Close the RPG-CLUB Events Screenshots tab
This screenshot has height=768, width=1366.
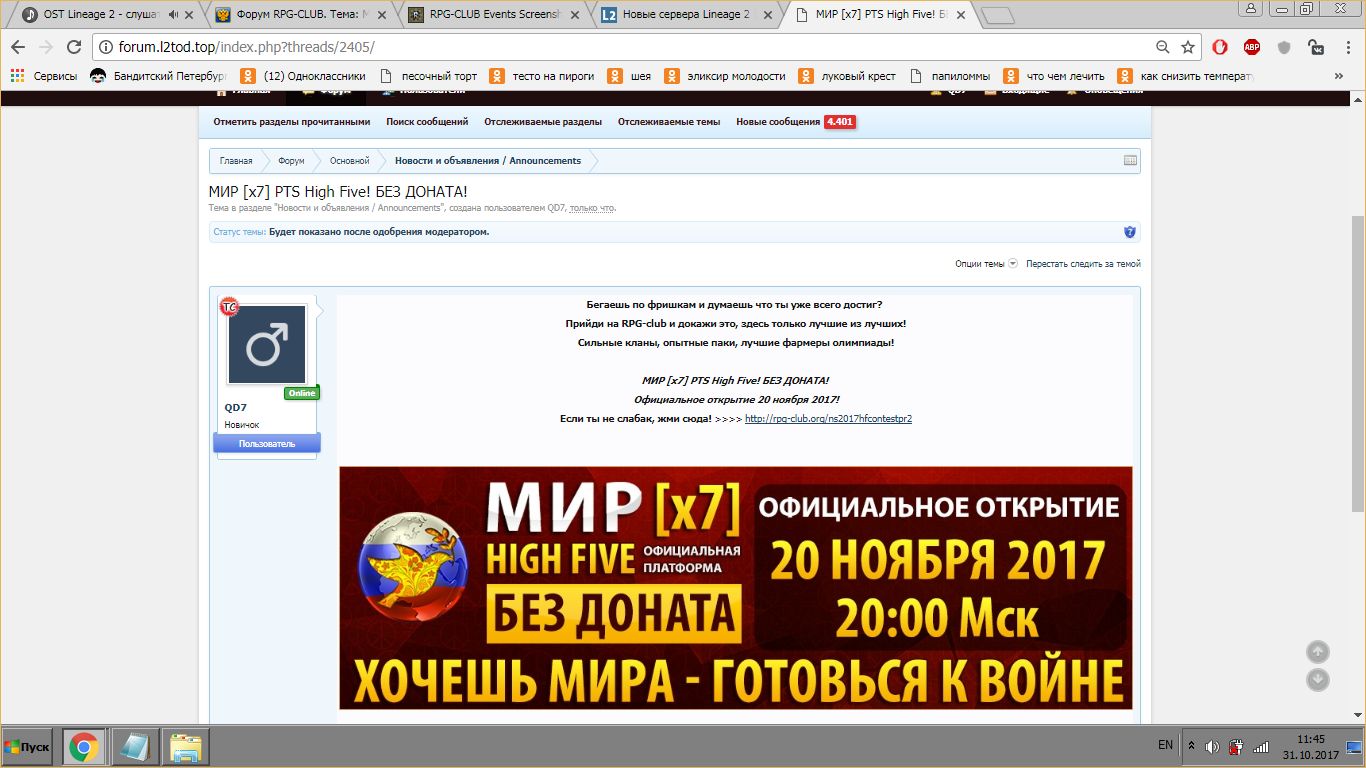click(577, 15)
